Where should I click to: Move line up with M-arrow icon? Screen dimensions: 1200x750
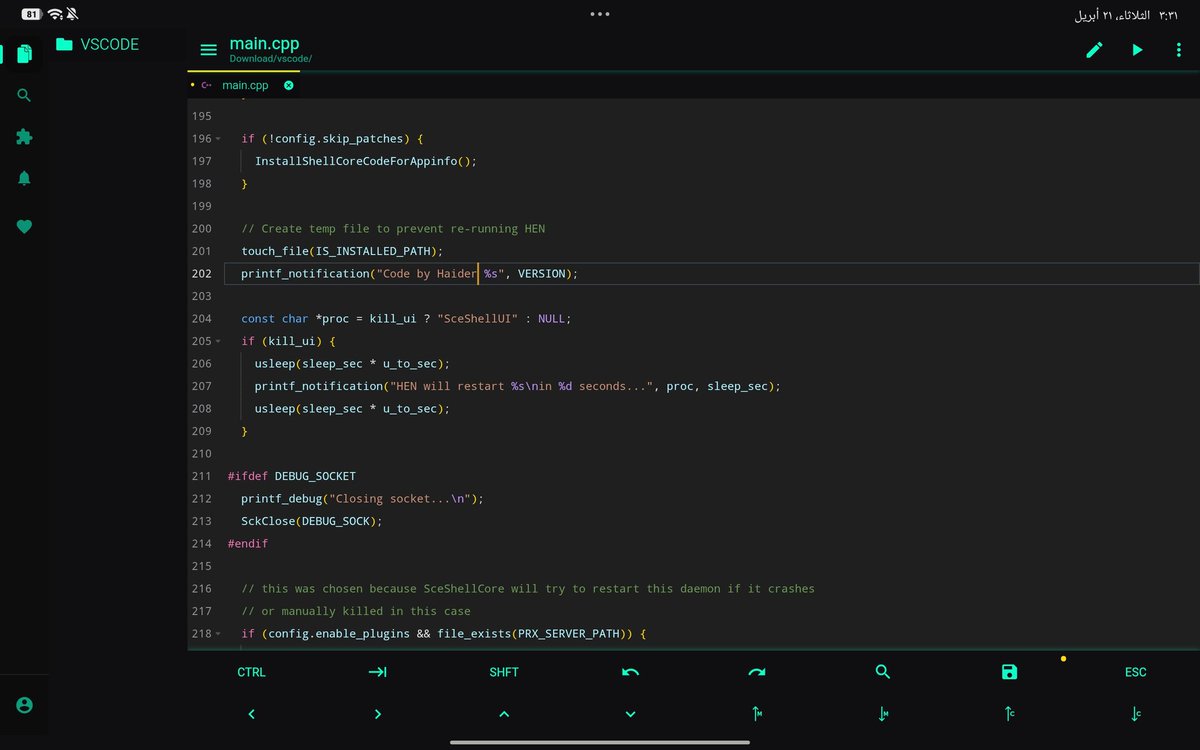(x=757, y=714)
